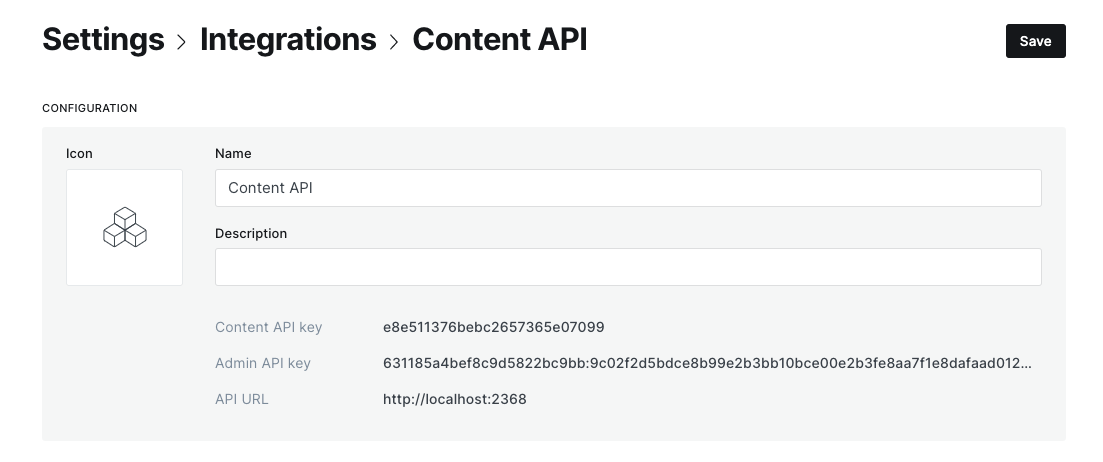Select the Content API key value
1103x462 pixels.
pos(493,327)
